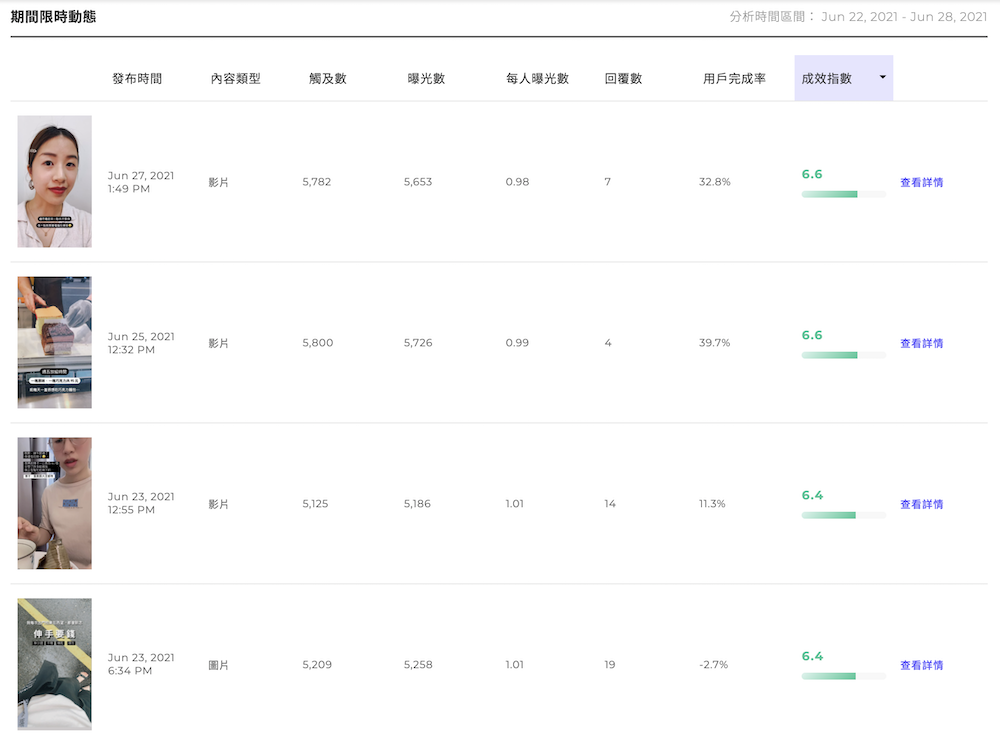Open the 伸手要錢 image story thumbnail

54,664
